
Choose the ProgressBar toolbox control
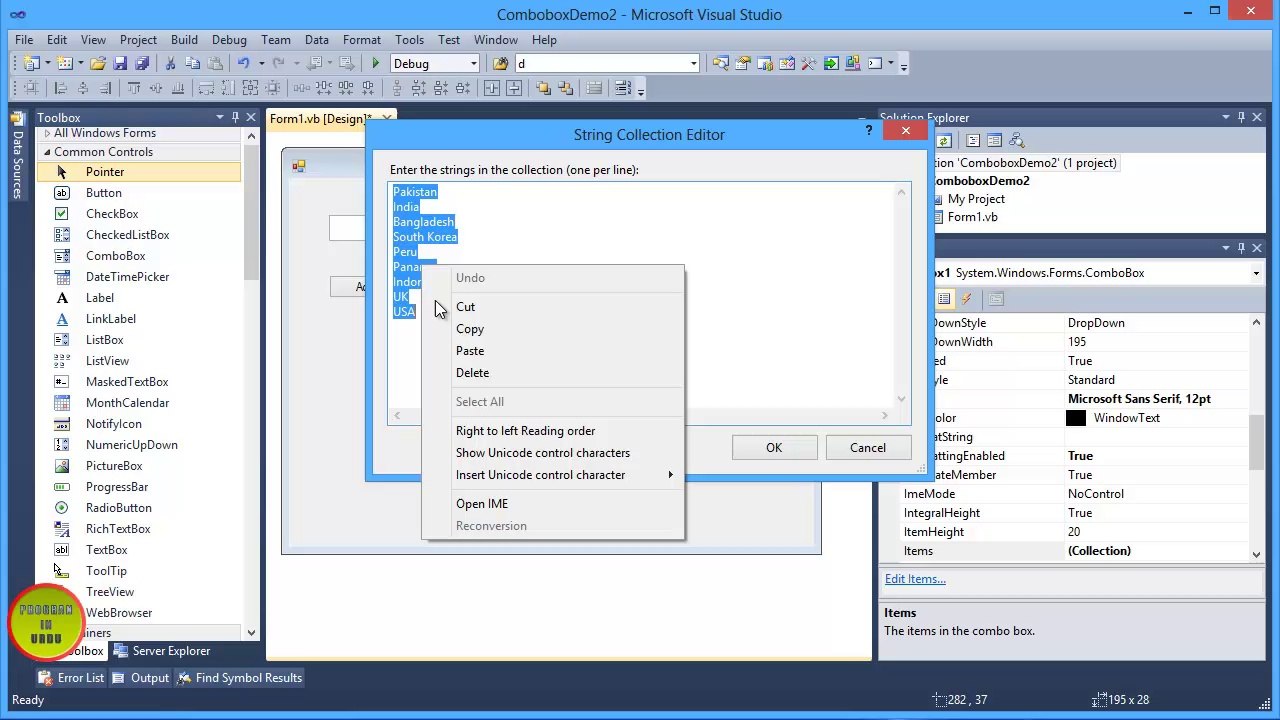point(117,487)
